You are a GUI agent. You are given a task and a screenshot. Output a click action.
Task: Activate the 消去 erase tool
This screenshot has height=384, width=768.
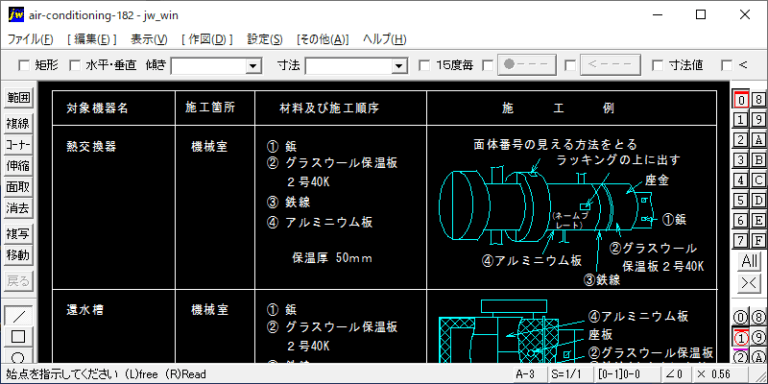18,208
